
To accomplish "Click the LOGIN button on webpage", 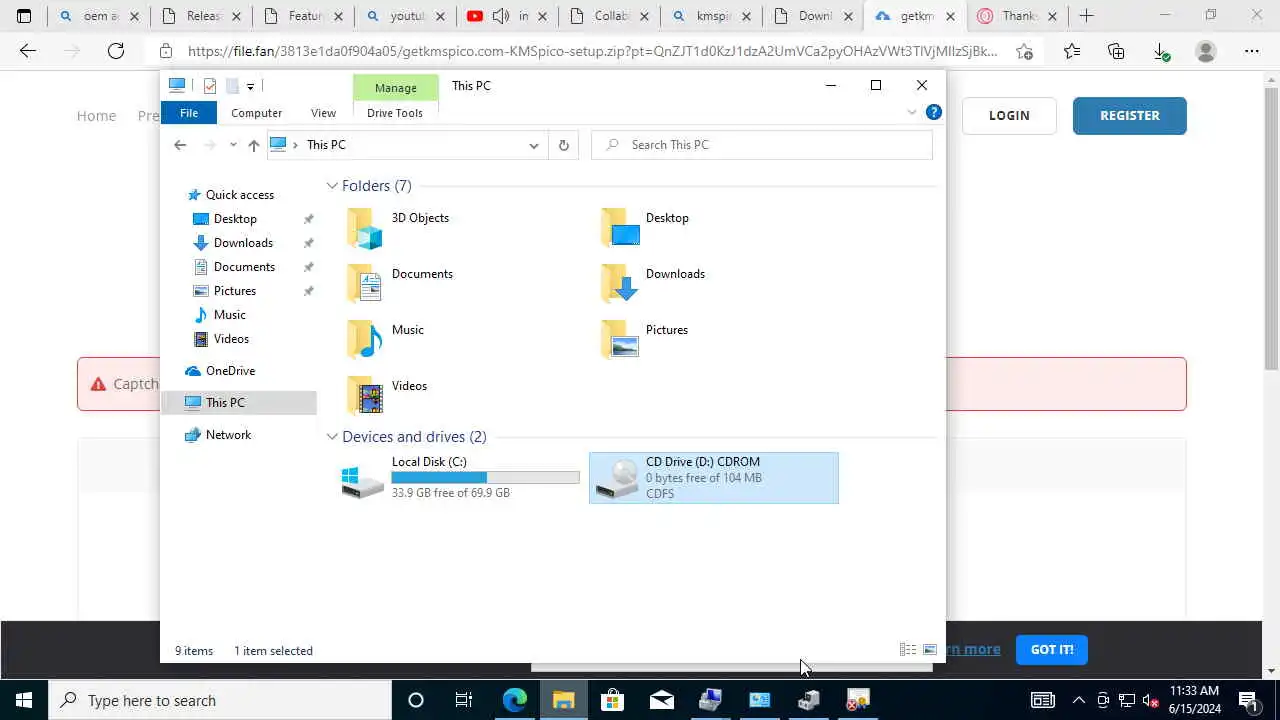I will (1009, 115).
